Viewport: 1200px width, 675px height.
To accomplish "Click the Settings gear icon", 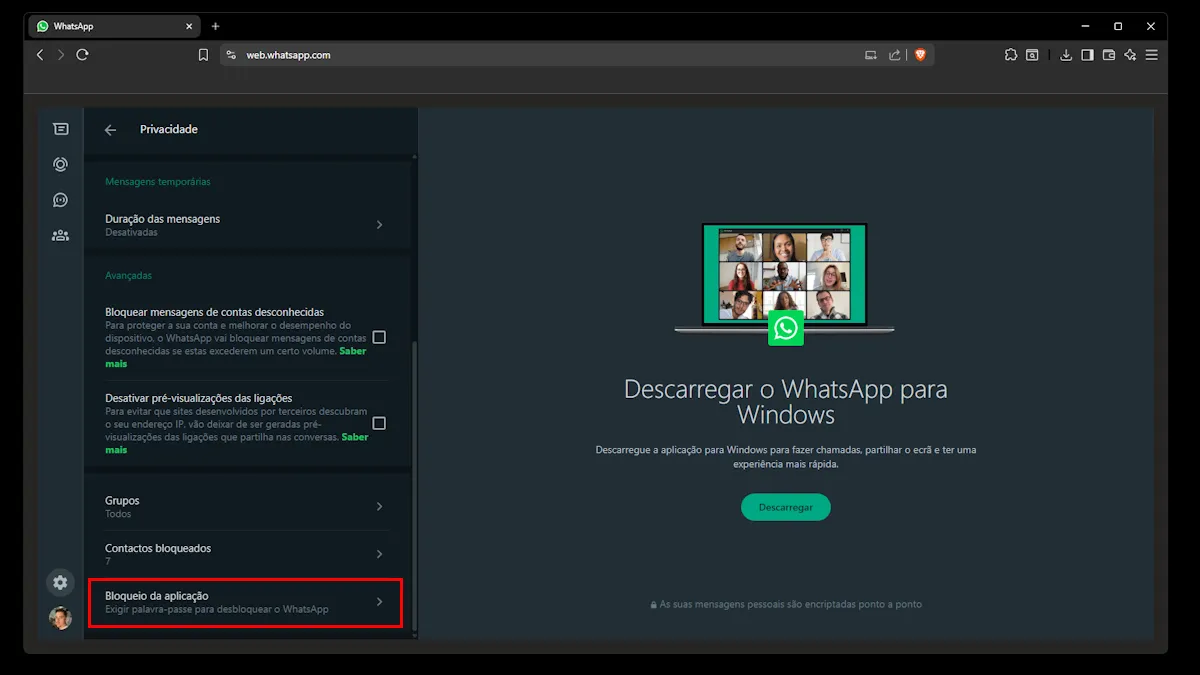I will coord(61,582).
